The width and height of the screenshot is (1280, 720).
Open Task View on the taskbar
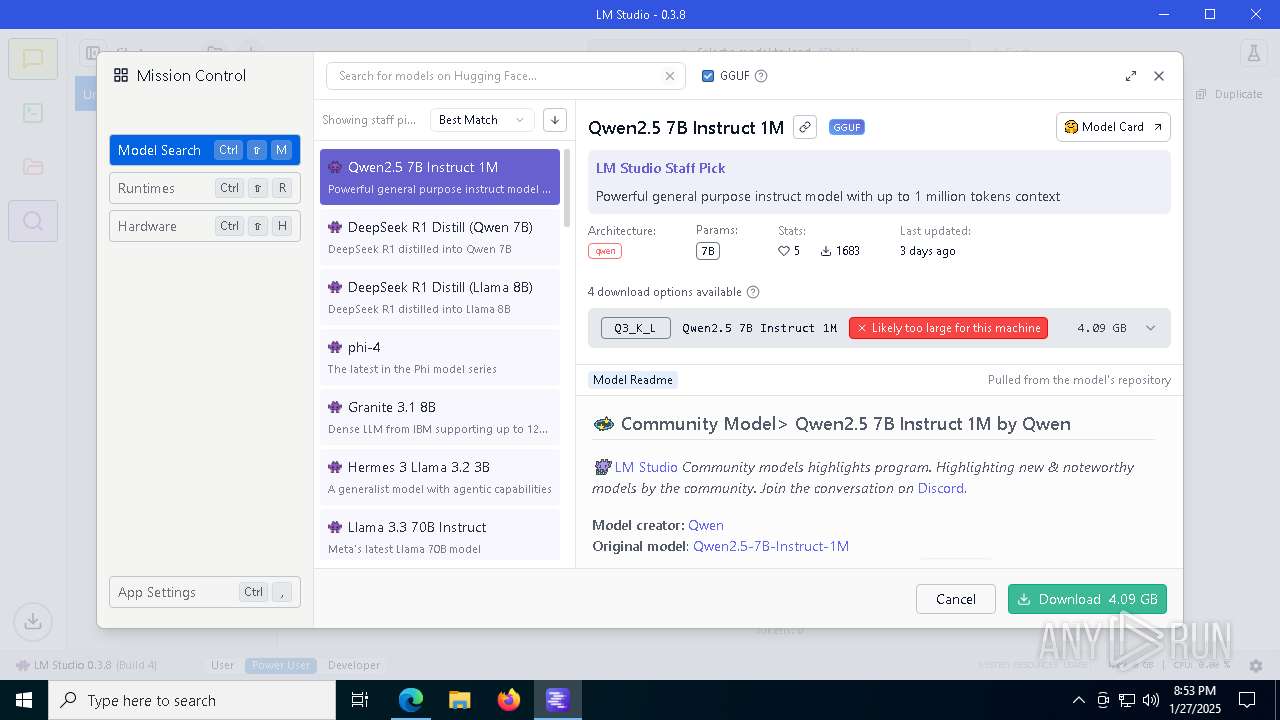point(360,700)
